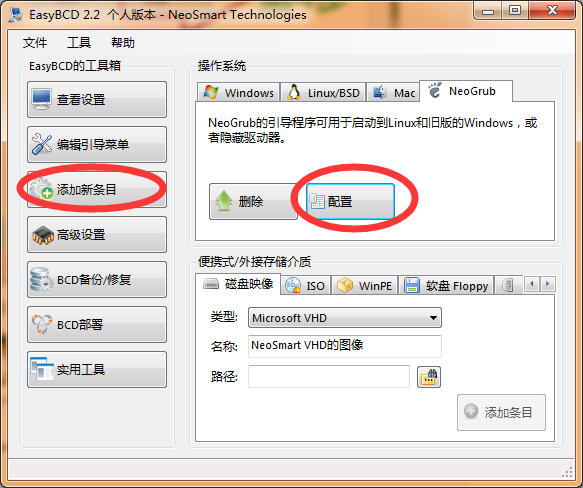Open the 工具 menu
583x488 pixels.
[x=79, y=42]
